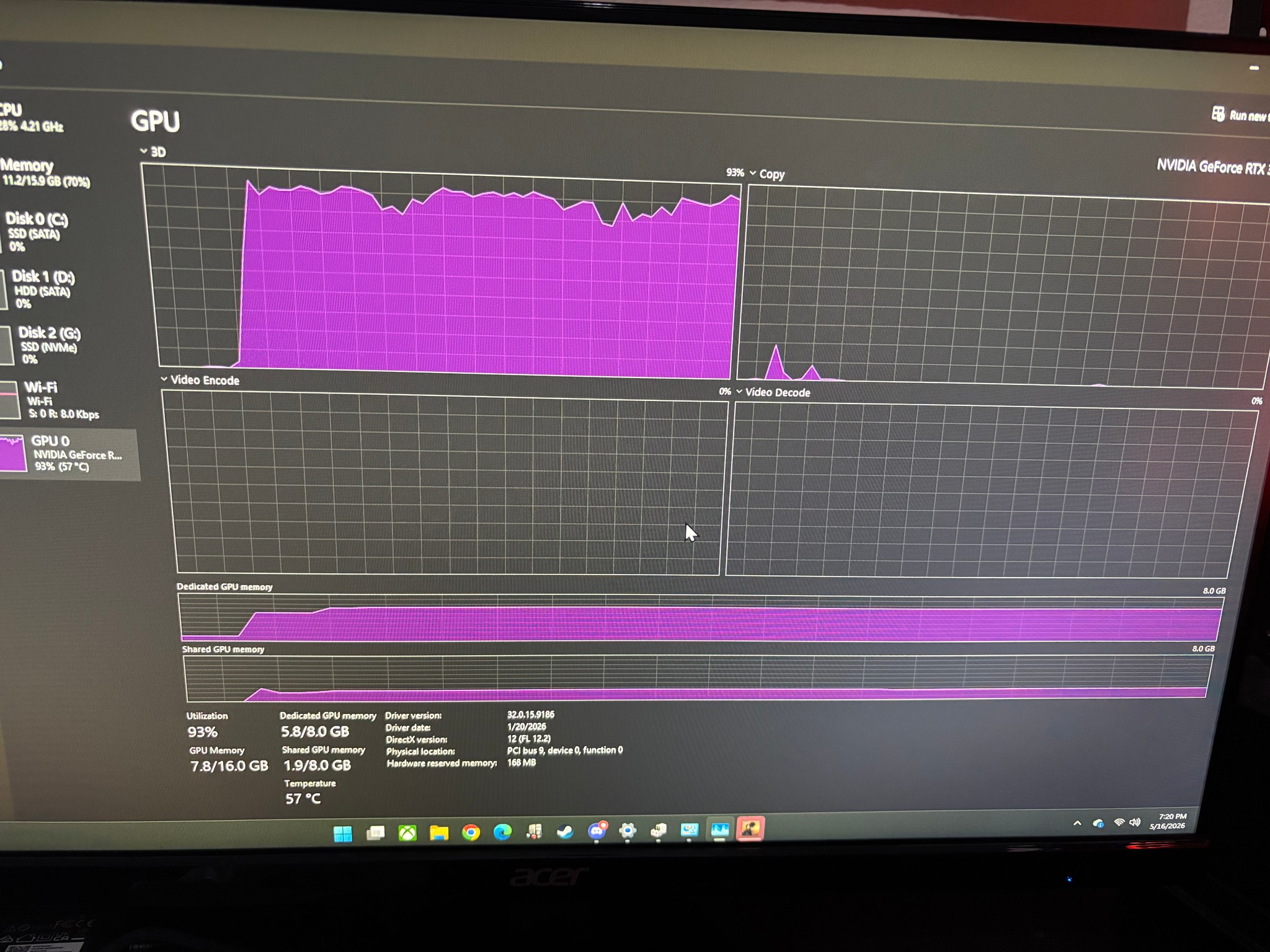Click the Video Decode graph area
Screen dimensions: 1270x952
pos(991,491)
